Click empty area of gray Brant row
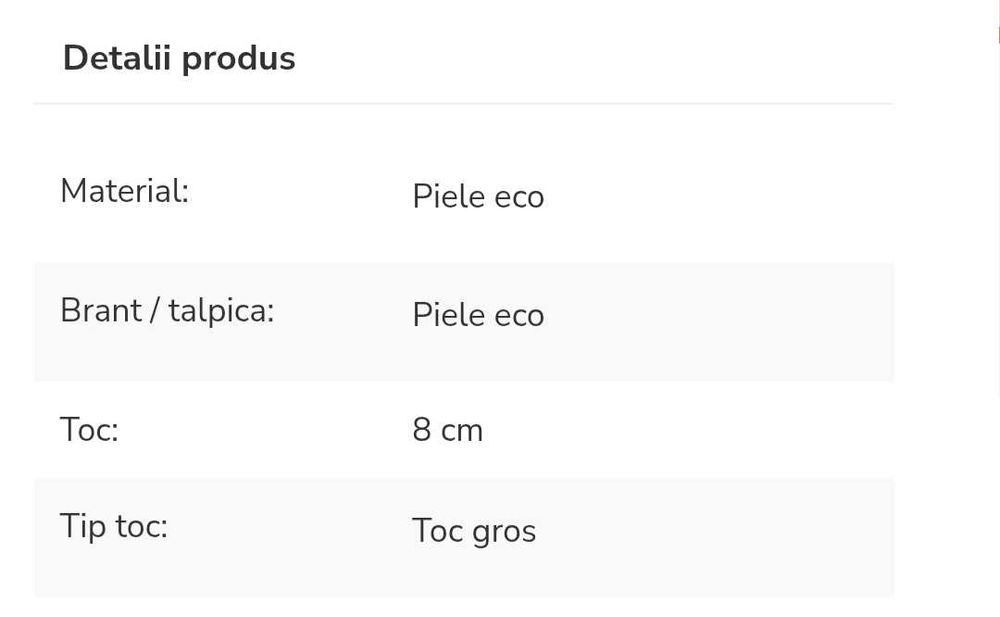This screenshot has height=617, width=1000. click(x=720, y=321)
